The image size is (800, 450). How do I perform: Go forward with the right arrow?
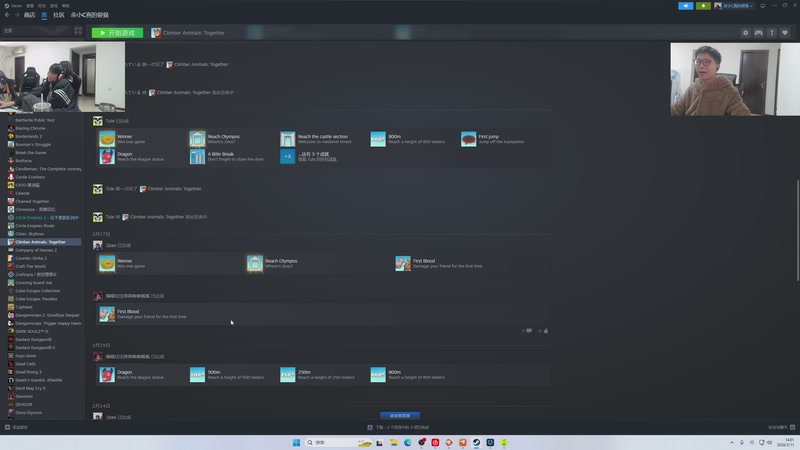[x=17, y=15]
